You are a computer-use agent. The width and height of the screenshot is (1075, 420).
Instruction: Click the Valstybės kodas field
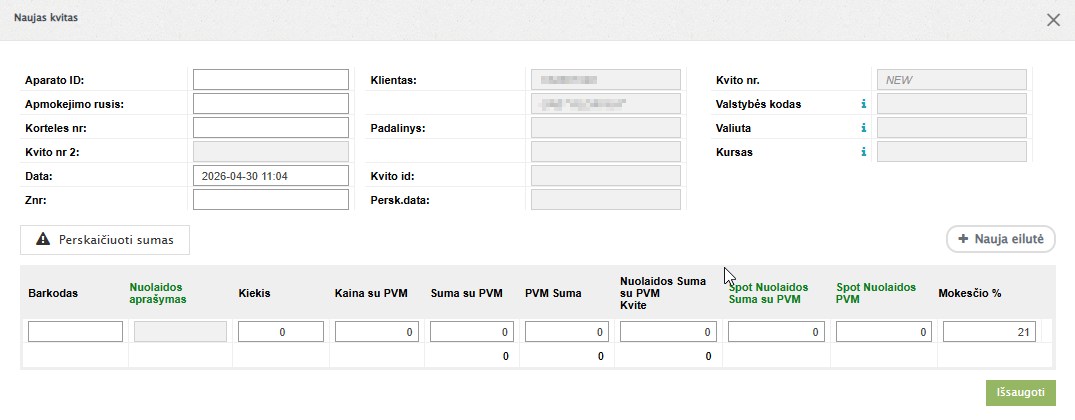[x=952, y=103]
